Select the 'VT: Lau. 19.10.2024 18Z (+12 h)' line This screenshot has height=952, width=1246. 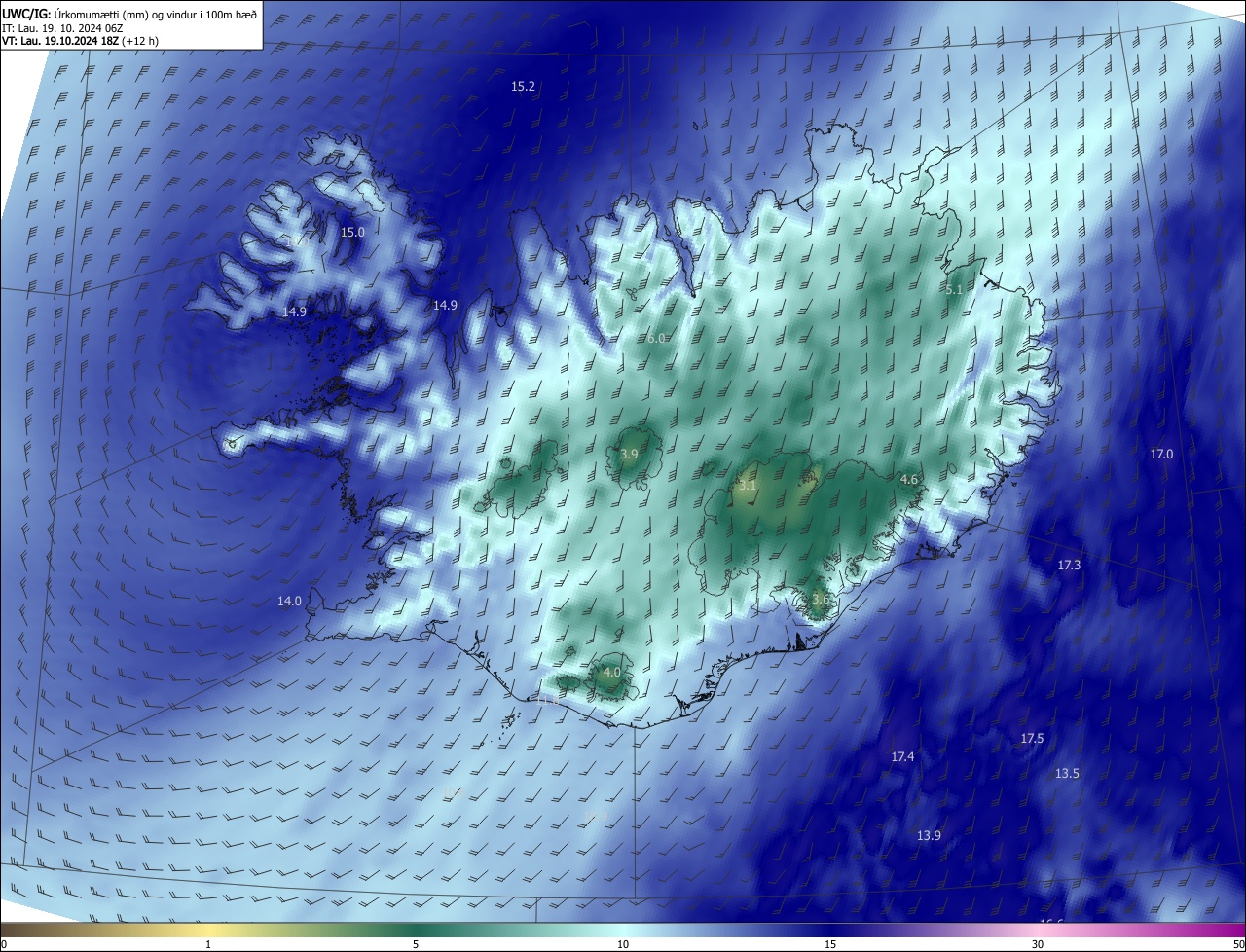pyautogui.click(x=80, y=41)
